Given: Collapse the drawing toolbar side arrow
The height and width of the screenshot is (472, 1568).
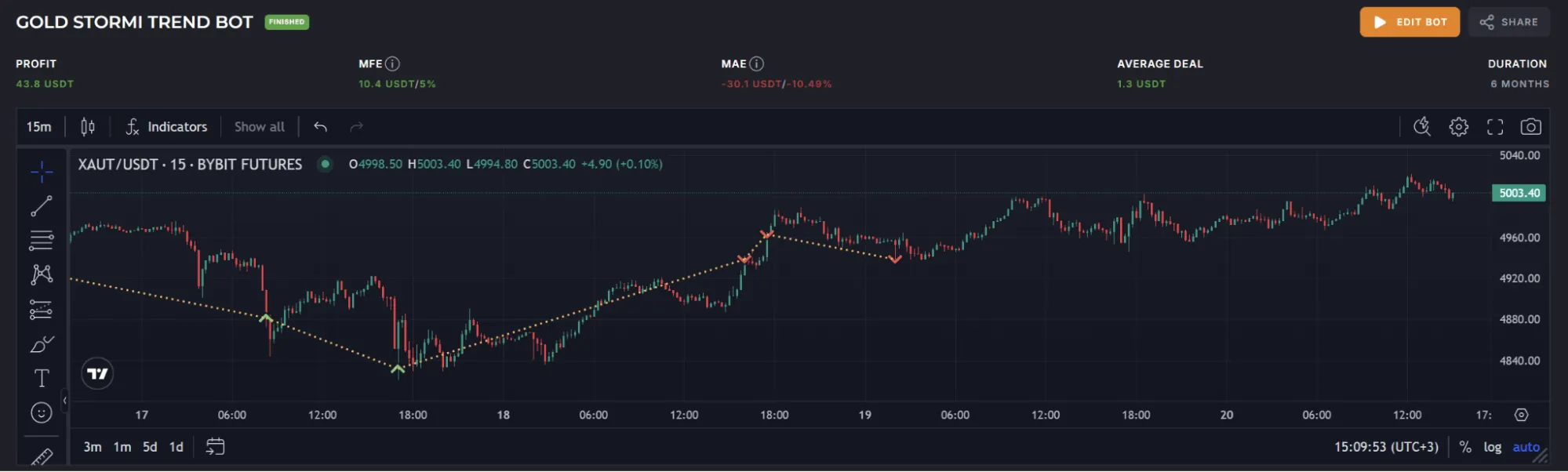Looking at the screenshot, I should 65,401.
